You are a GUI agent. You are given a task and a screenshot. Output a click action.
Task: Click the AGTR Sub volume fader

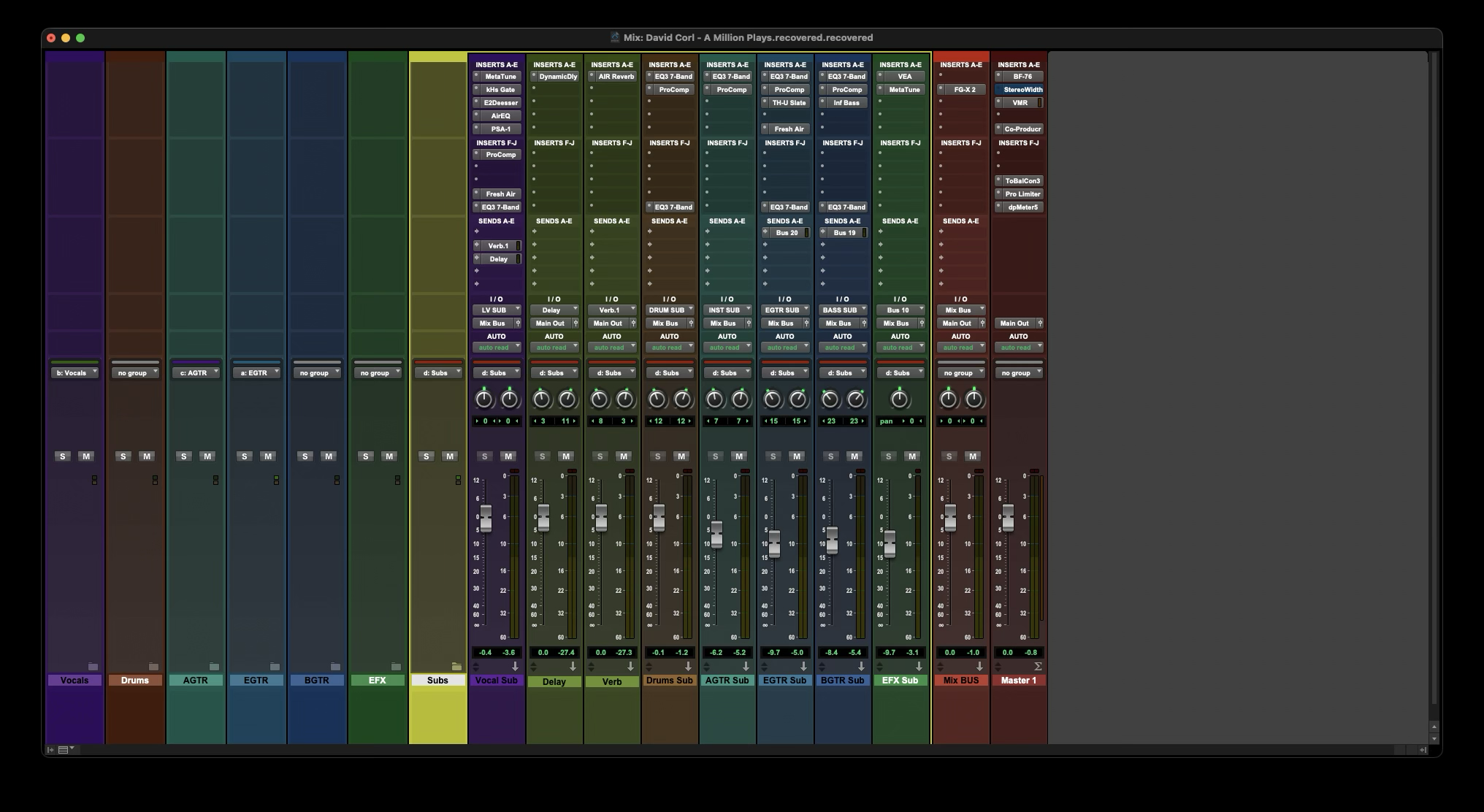717,535
